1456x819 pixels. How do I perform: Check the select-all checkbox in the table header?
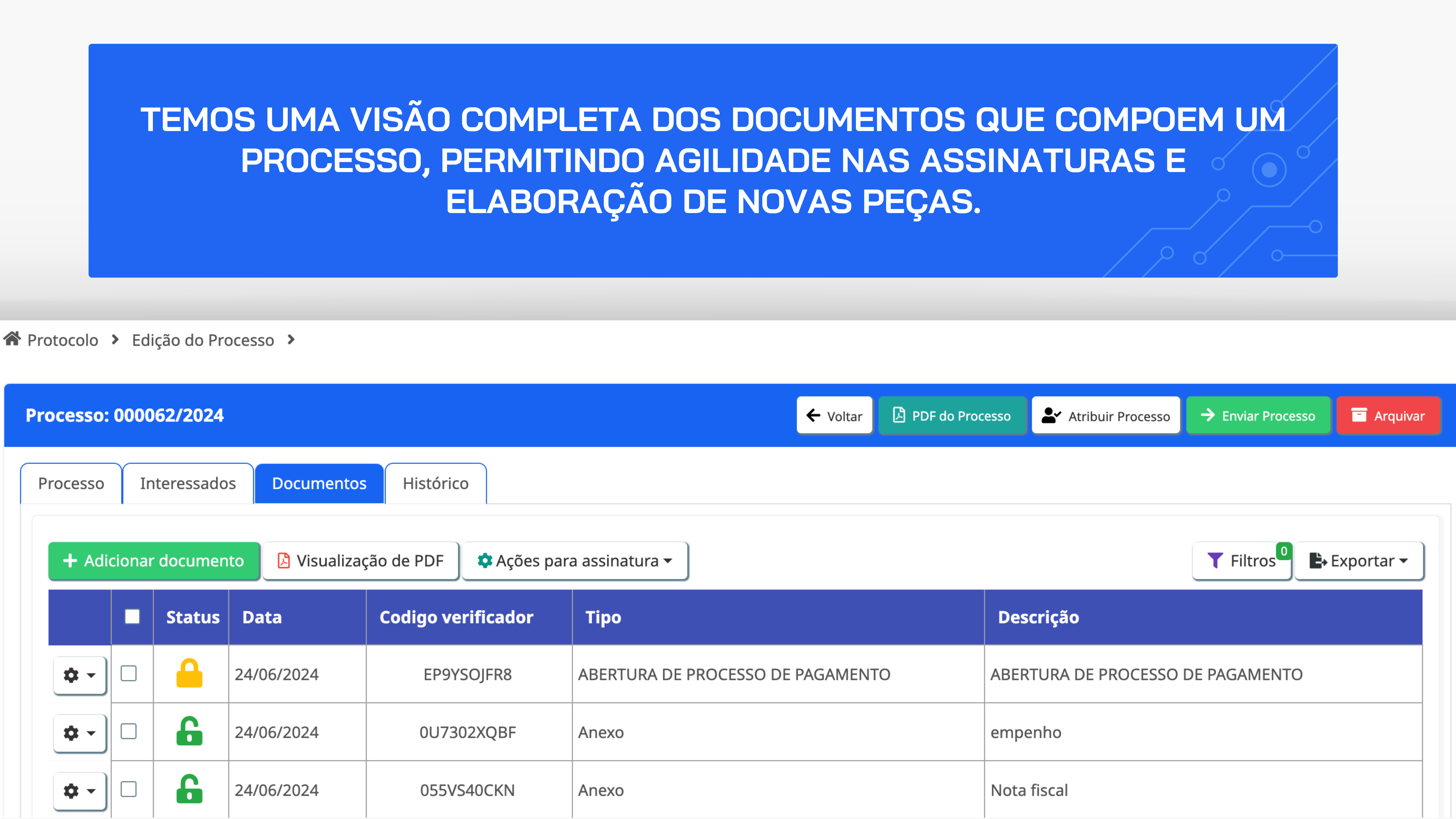[x=132, y=617]
